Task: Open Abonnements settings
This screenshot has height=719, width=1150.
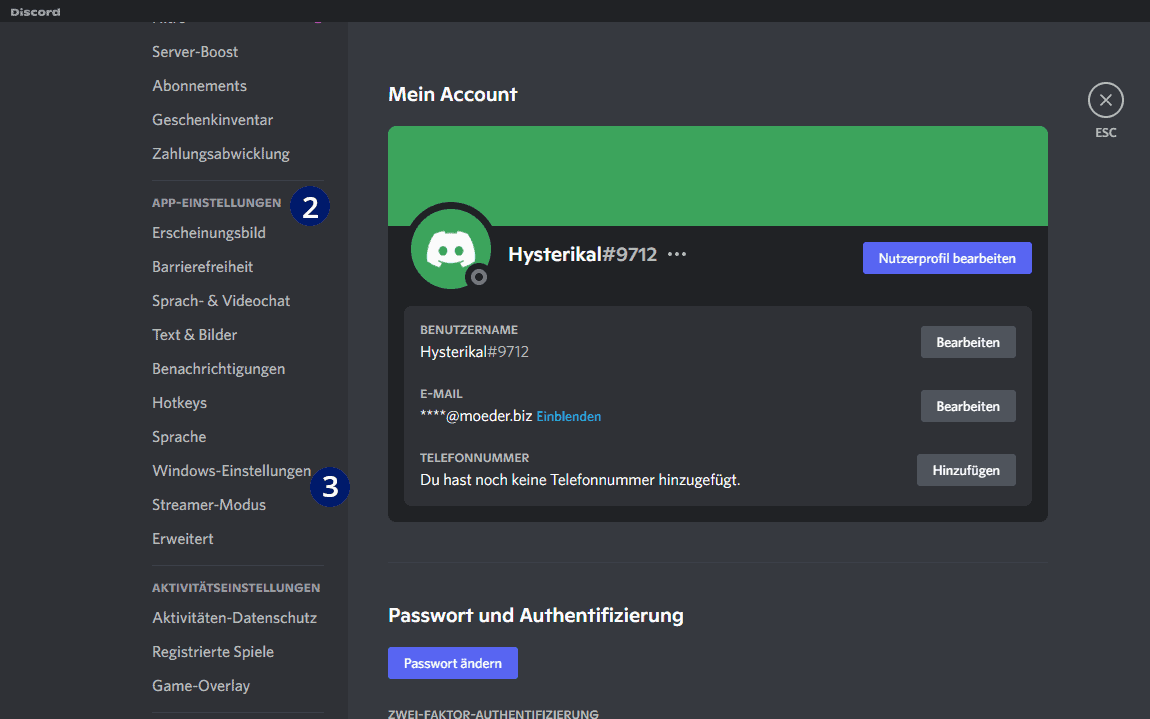Action: click(x=199, y=86)
